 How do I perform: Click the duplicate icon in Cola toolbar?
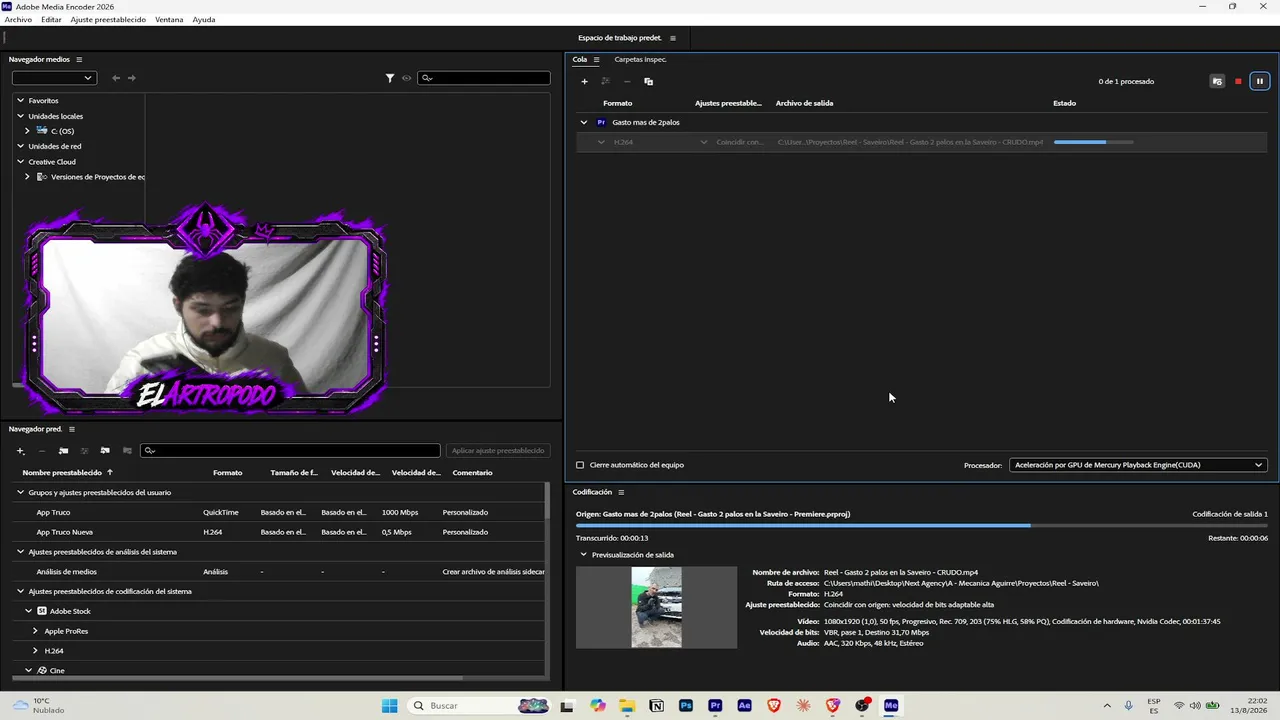648,81
